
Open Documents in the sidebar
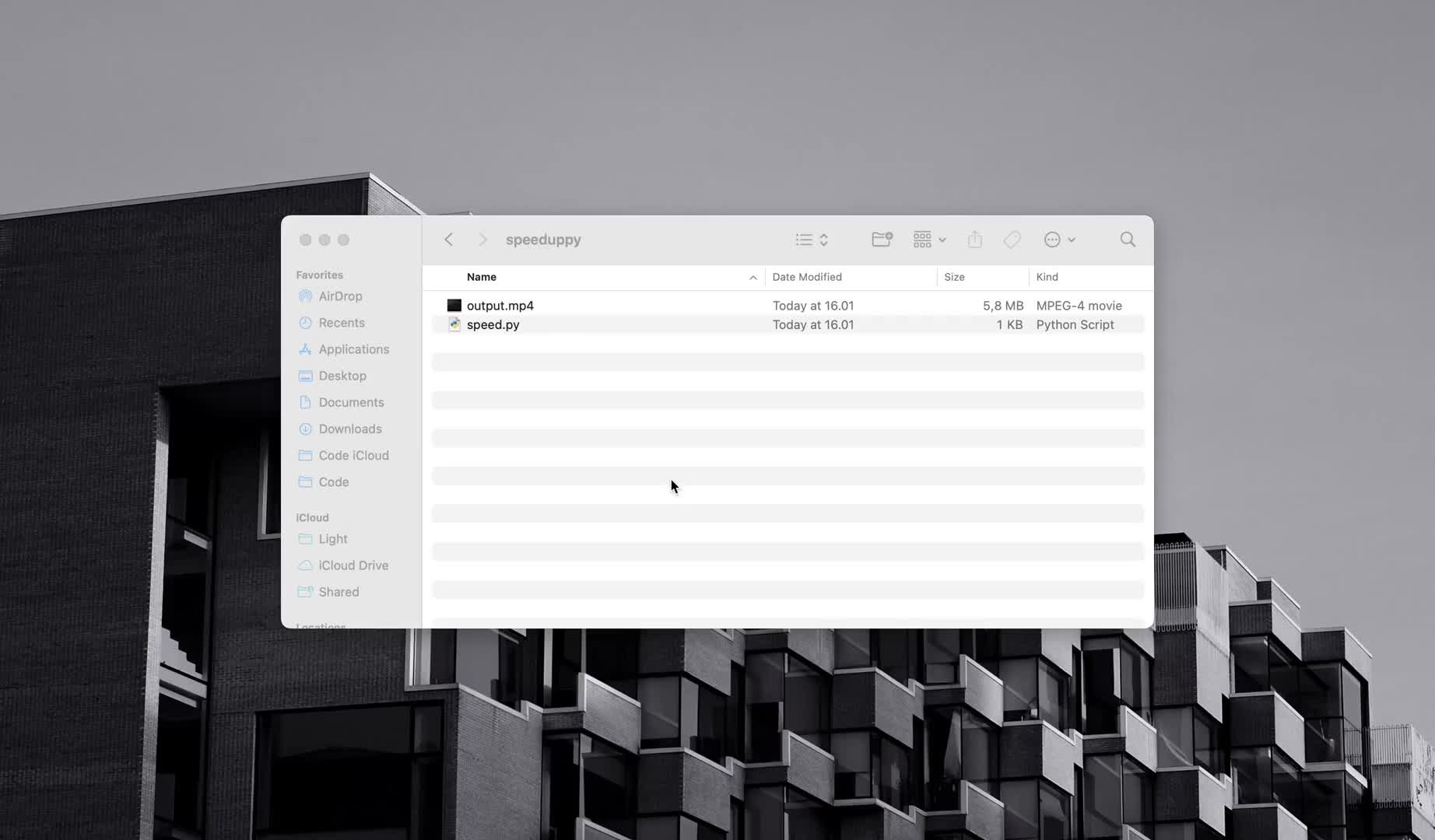point(351,402)
